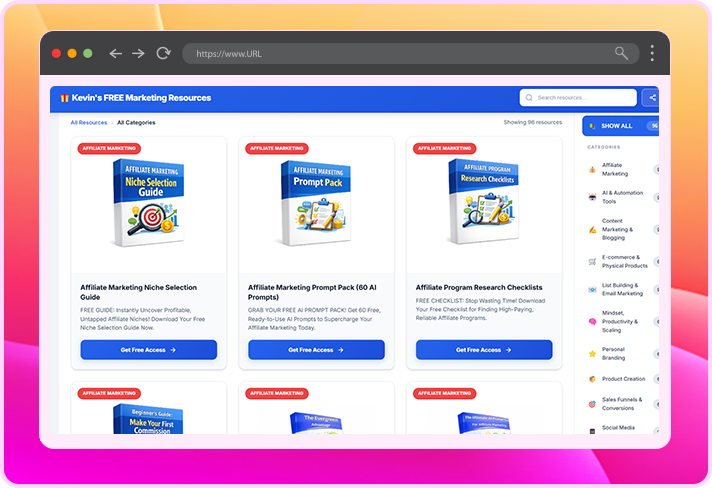The height and width of the screenshot is (488, 712).
Task: Click the browser forward arrow
Action: (x=139, y=53)
